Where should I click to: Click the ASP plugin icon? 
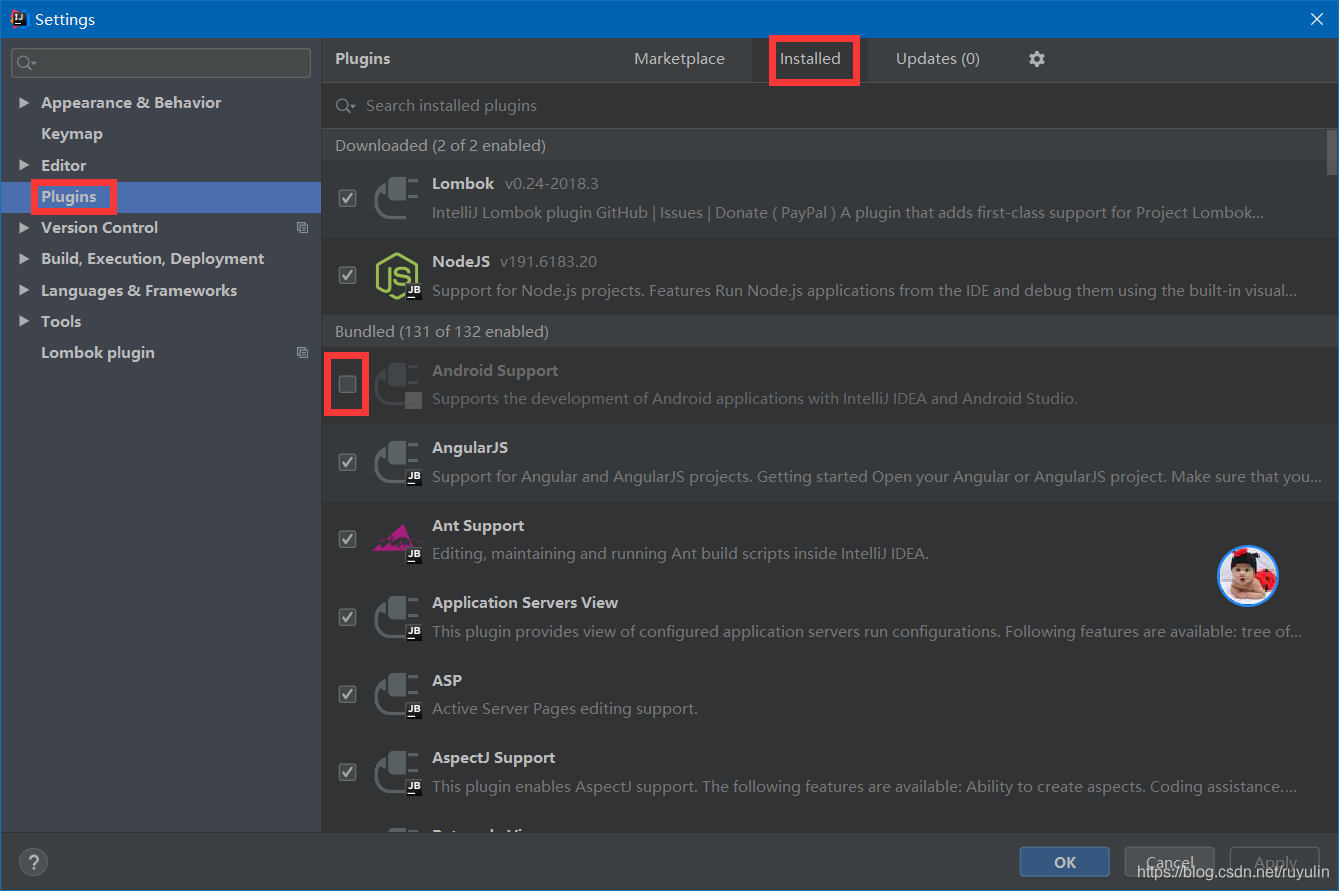397,695
